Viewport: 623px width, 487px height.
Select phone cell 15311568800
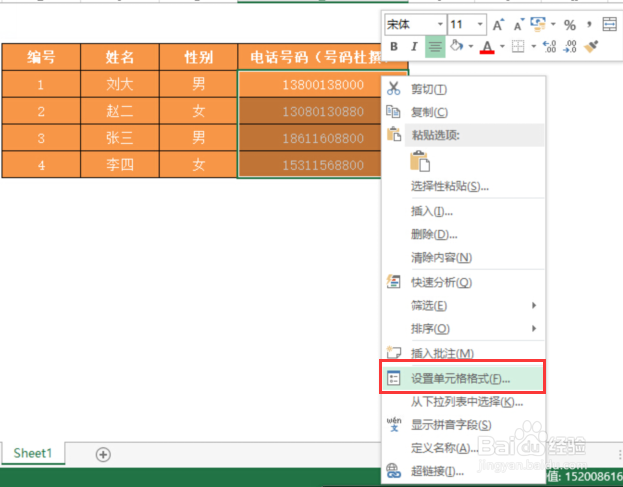pos(310,164)
